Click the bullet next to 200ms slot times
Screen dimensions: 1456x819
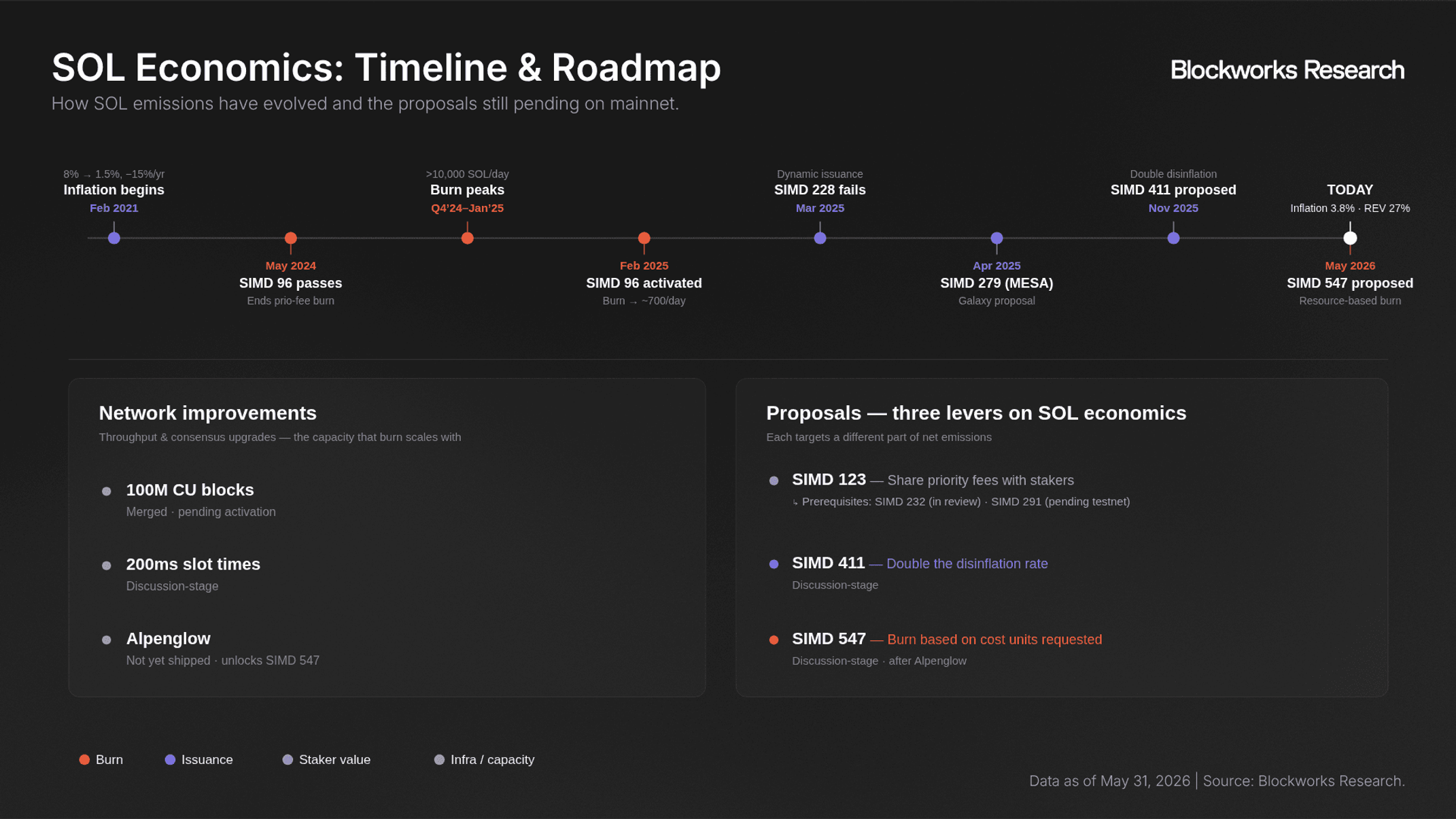pyautogui.click(x=107, y=565)
